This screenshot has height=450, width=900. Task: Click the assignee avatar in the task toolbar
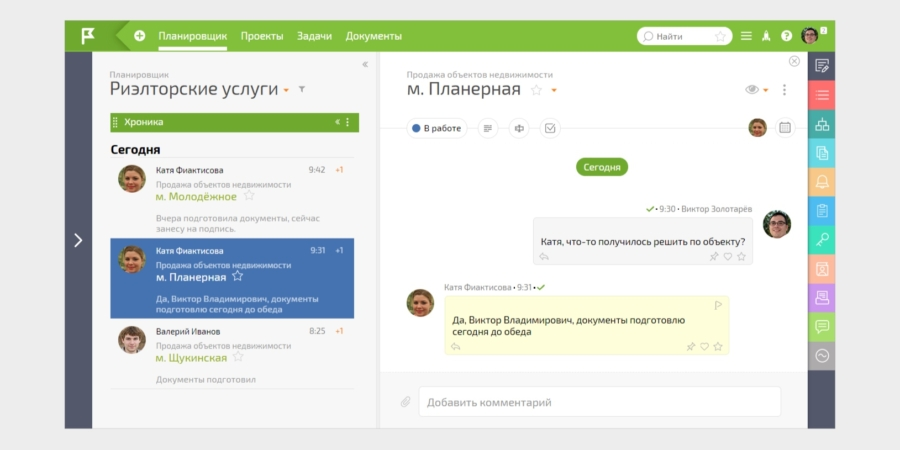click(x=758, y=127)
